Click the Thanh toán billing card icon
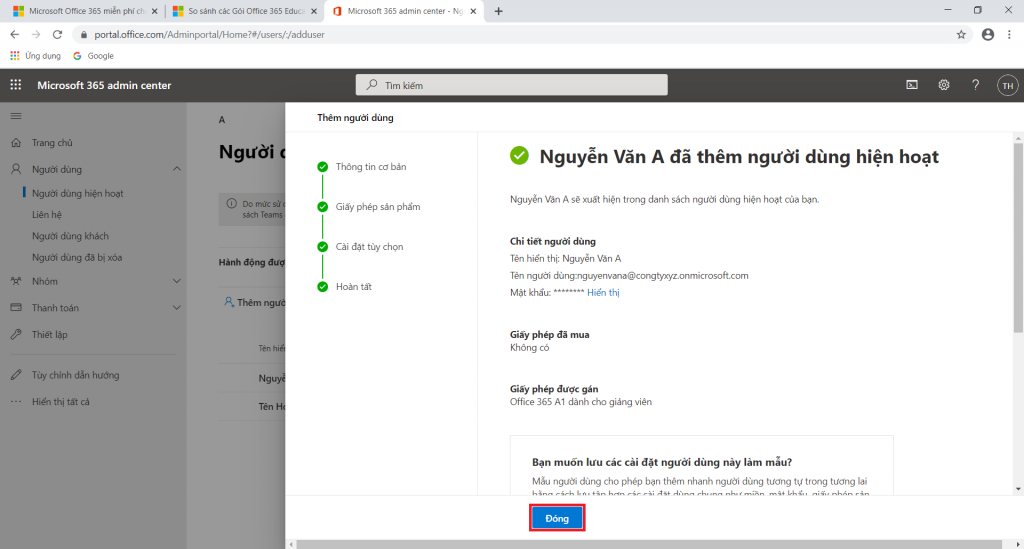1024x549 pixels. [x=16, y=307]
